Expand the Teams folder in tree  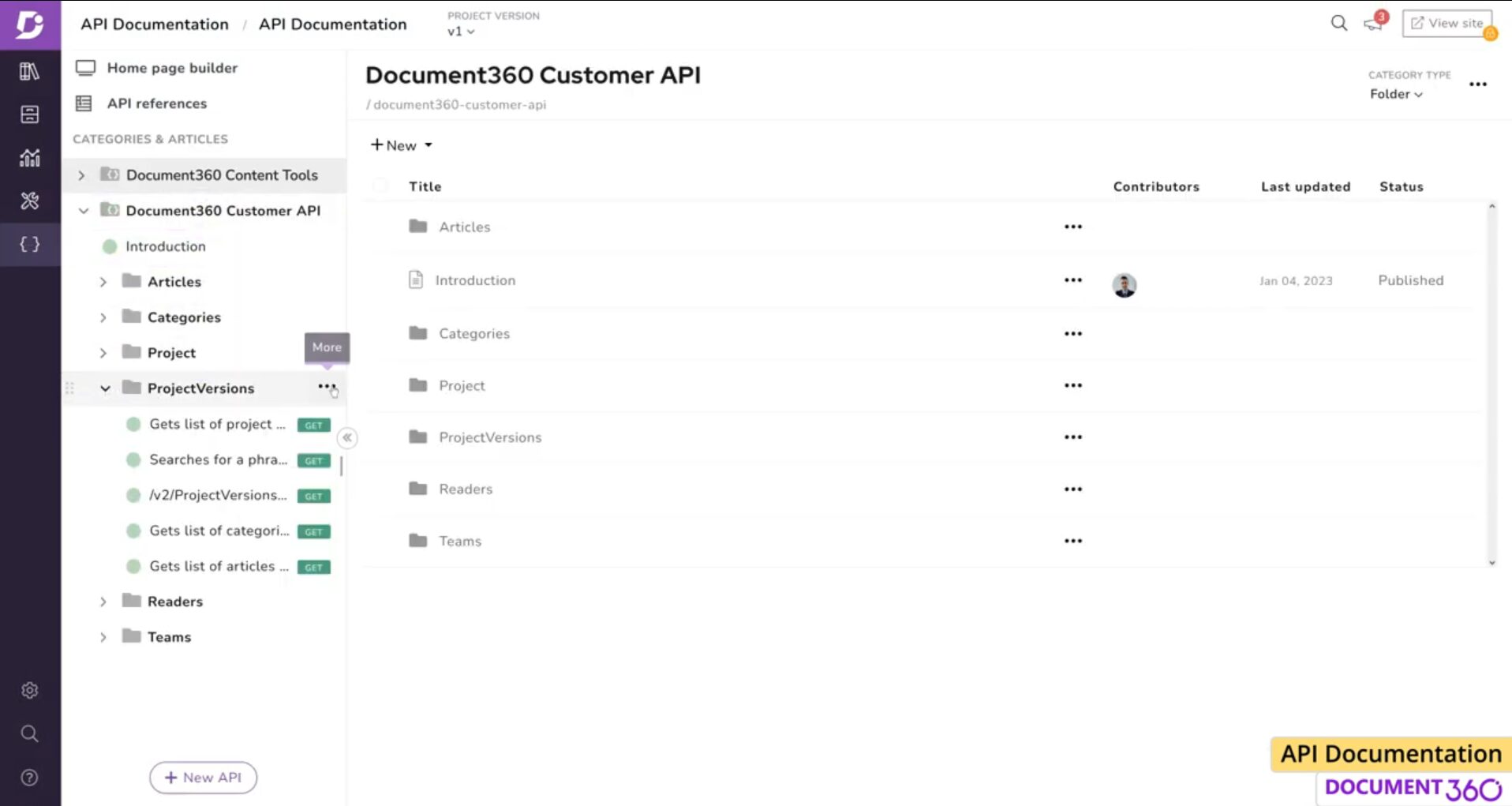pyautogui.click(x=103, y=637)
